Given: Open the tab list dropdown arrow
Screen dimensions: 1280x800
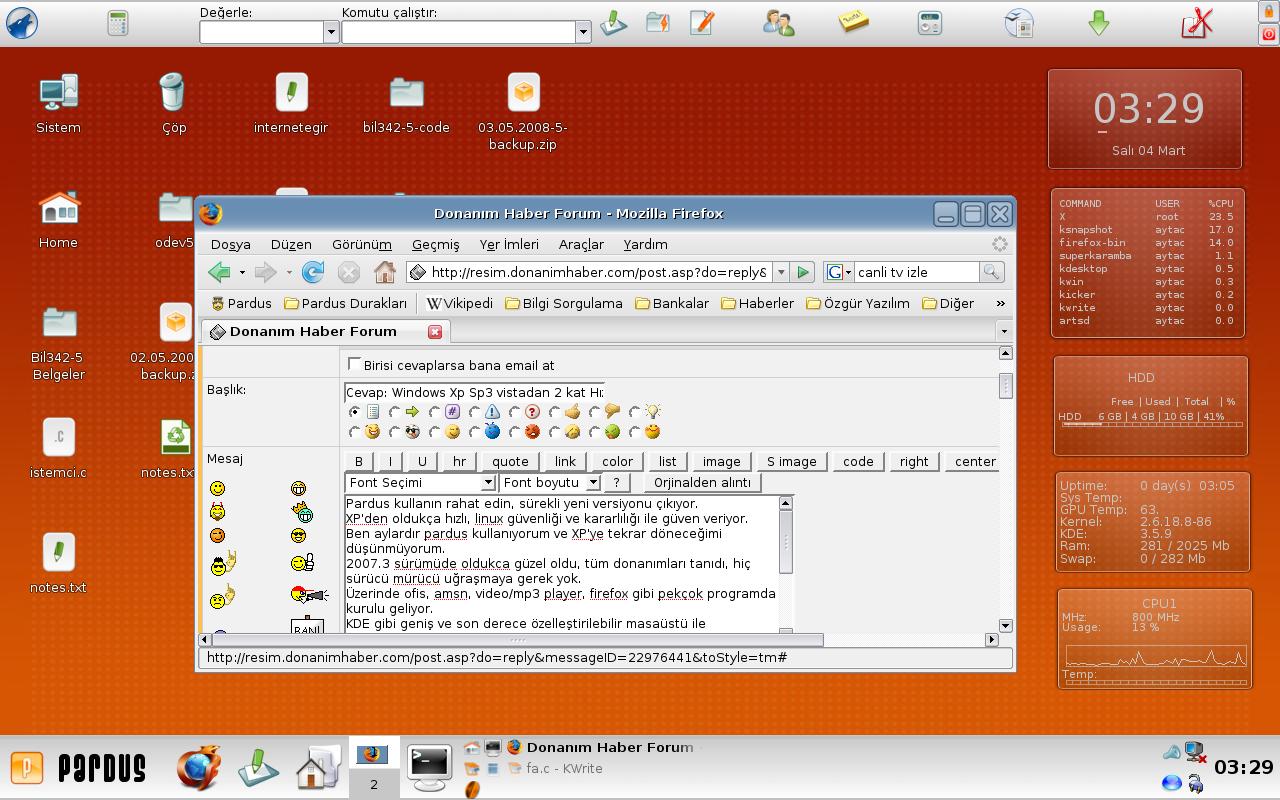Looking at the screenshot, I should coord(1003,331).
